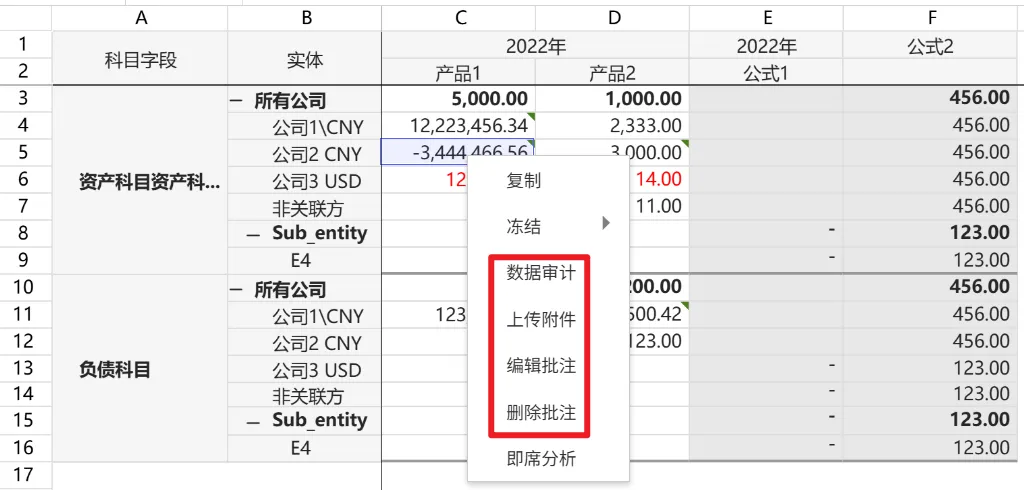Viewport: 1024px width, 490px height.
Task: Select 删除批注 from the context menu
Action: (x=540, y=412)
